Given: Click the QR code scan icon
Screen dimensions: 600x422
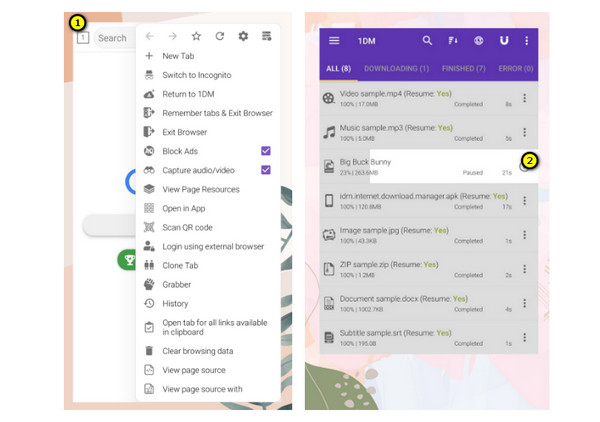Looking at the screenshot, I should coord(149,227).
